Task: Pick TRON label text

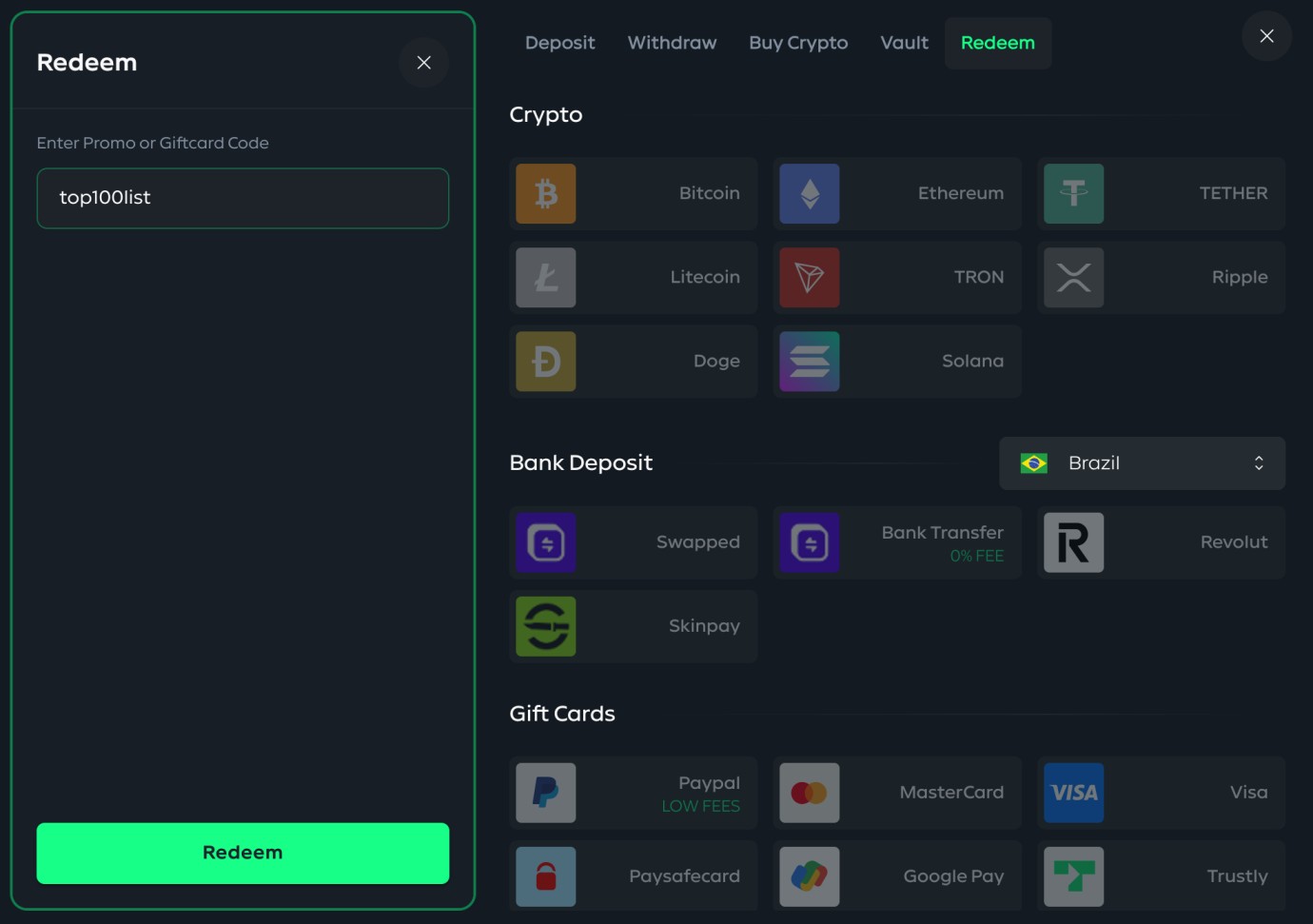Action: tap(979, 277)
